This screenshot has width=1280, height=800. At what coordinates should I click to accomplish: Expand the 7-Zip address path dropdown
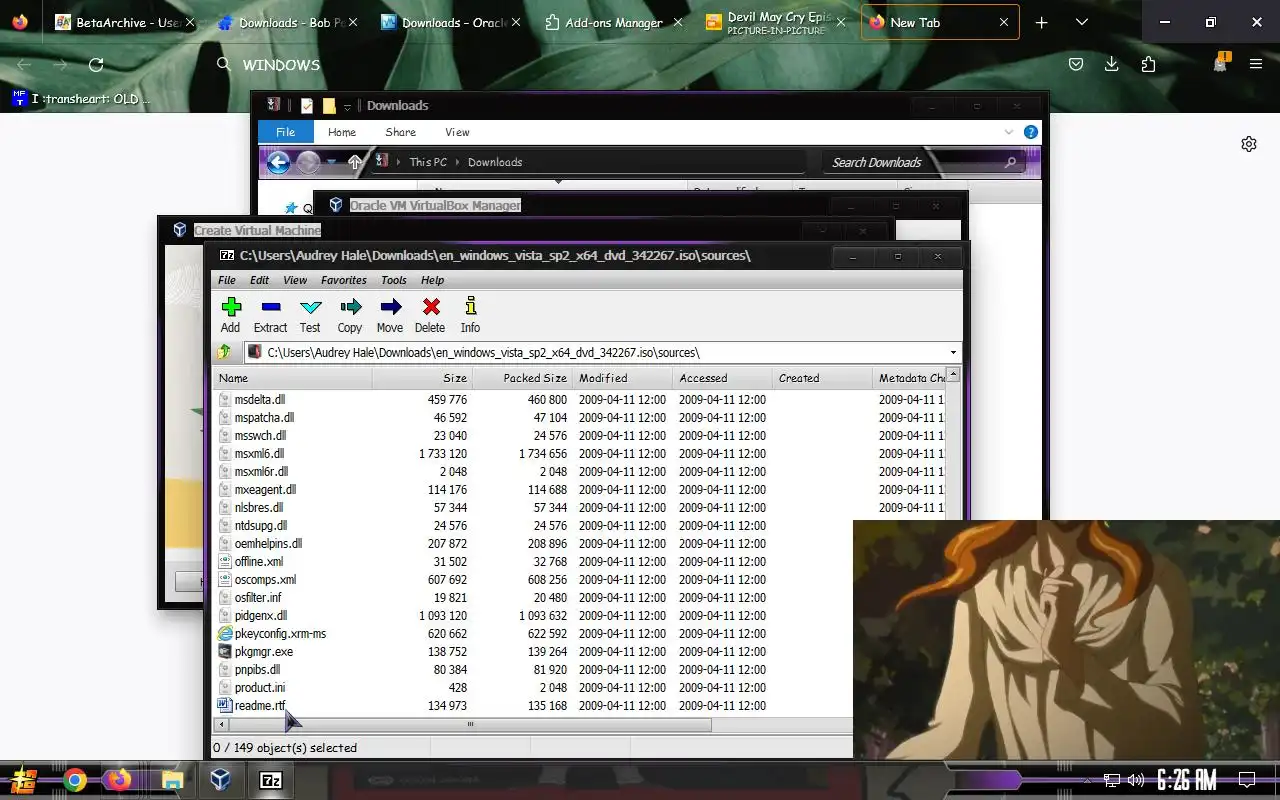click(x=953, y=352)
